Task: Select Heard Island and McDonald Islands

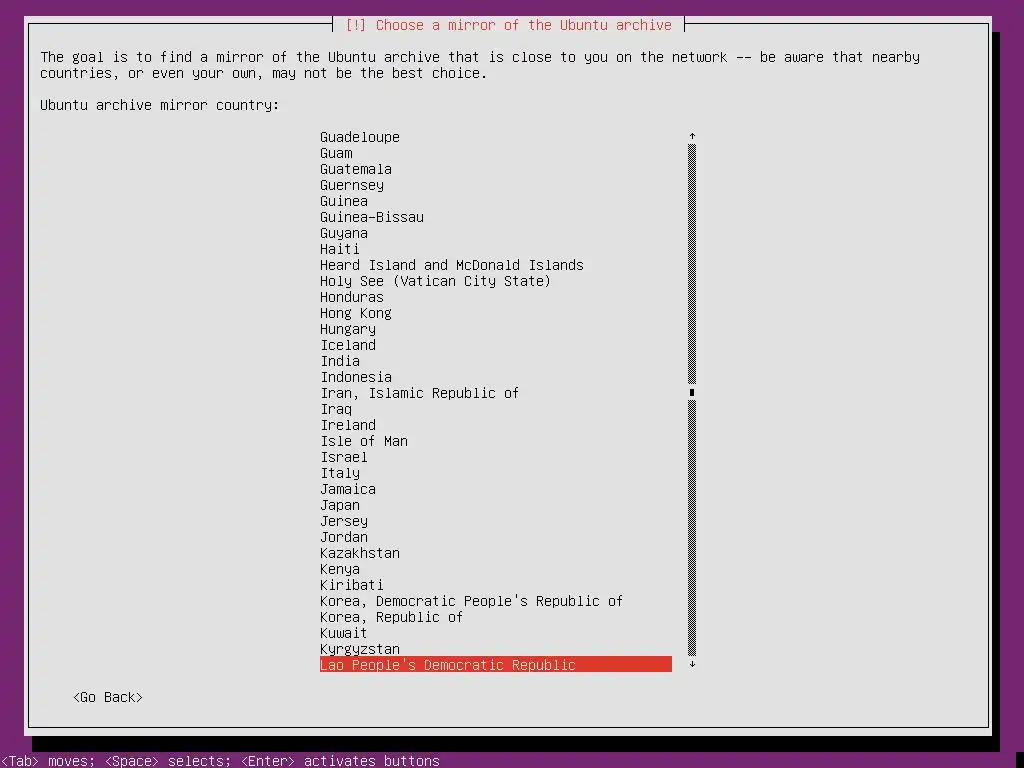Action: [451, 265]
